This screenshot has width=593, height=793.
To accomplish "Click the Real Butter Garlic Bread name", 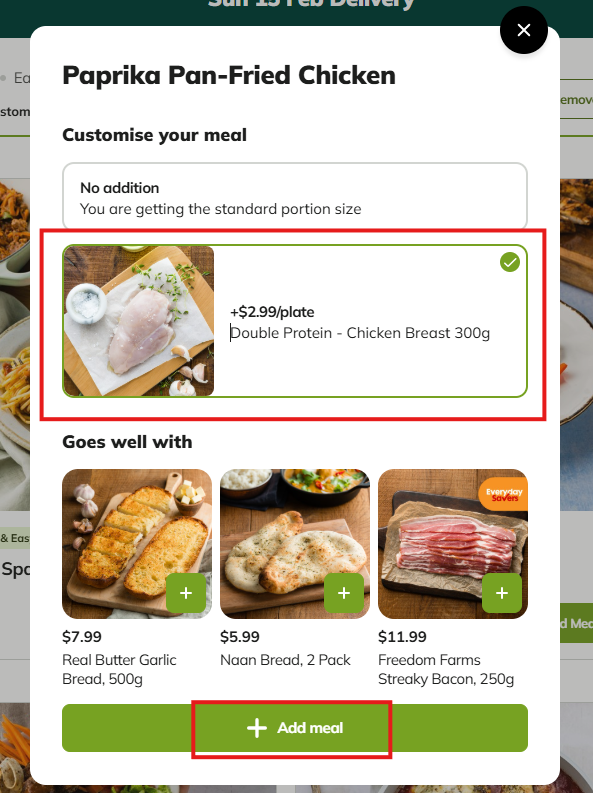I will (x=119, y=669).
